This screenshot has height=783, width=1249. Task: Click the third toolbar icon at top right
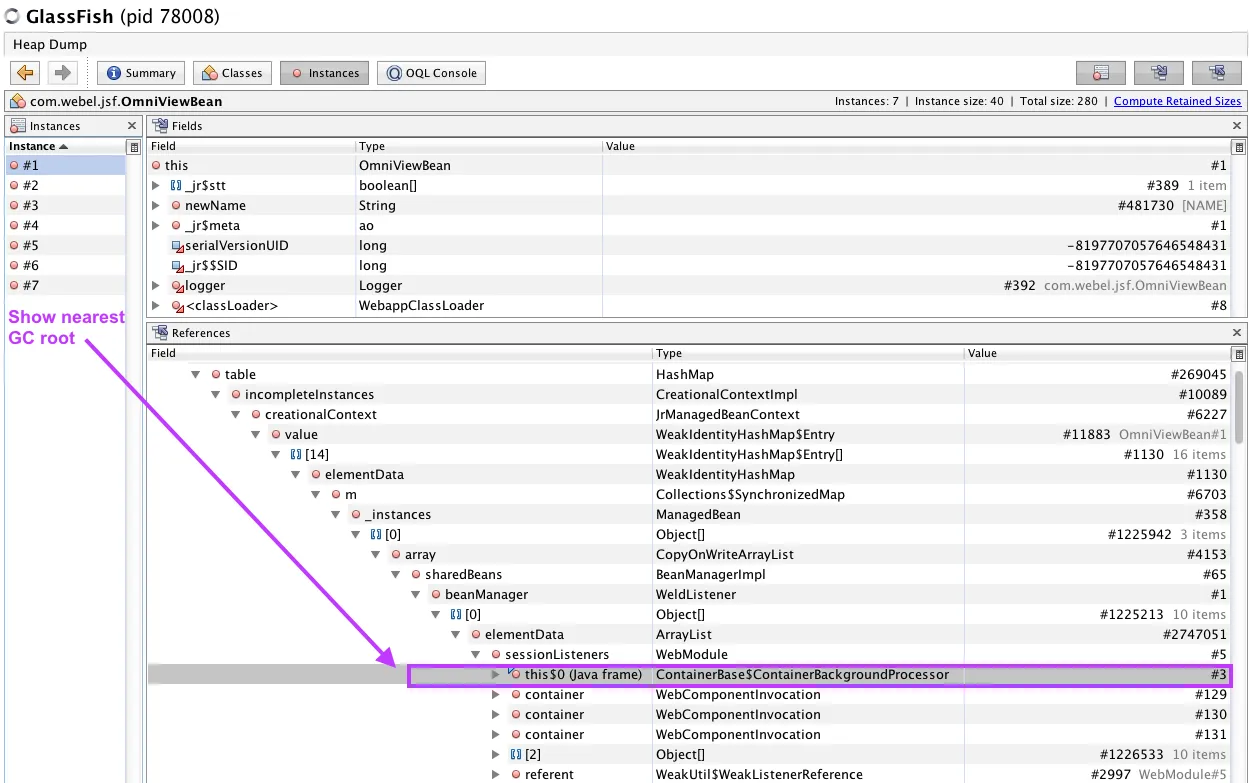point(1216,73)
